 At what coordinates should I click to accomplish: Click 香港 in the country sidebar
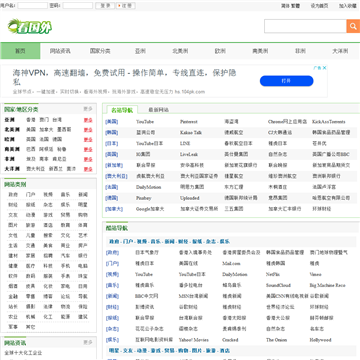click(31, 120)
